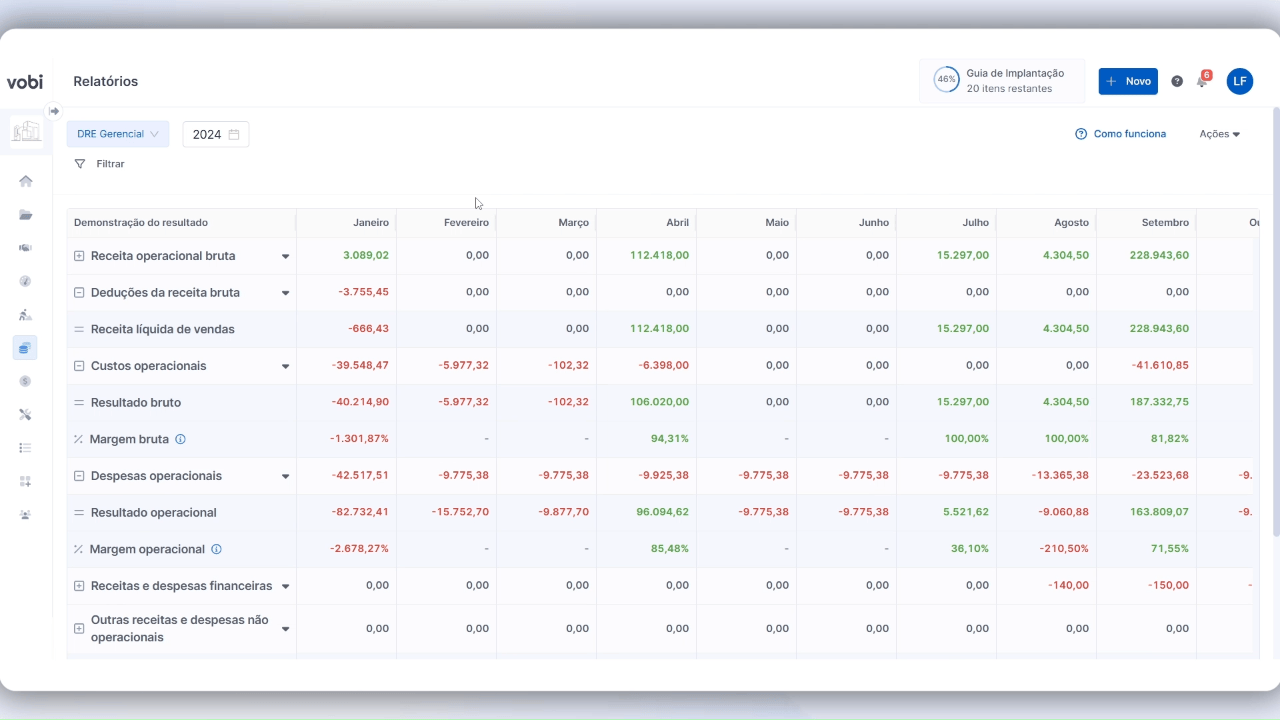Viewport: 1280px width, 720px height.
Task: Change the 2024 year field
Action: pos(216,134)
